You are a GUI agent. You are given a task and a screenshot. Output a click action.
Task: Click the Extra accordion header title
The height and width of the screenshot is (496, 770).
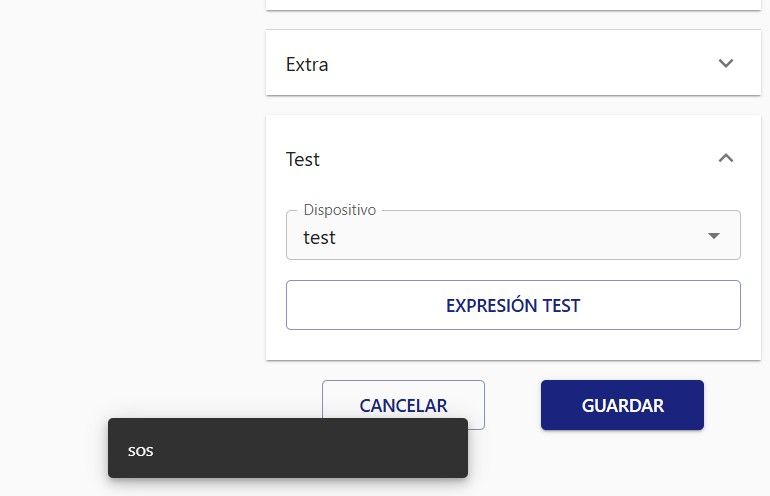coord(307,64)
